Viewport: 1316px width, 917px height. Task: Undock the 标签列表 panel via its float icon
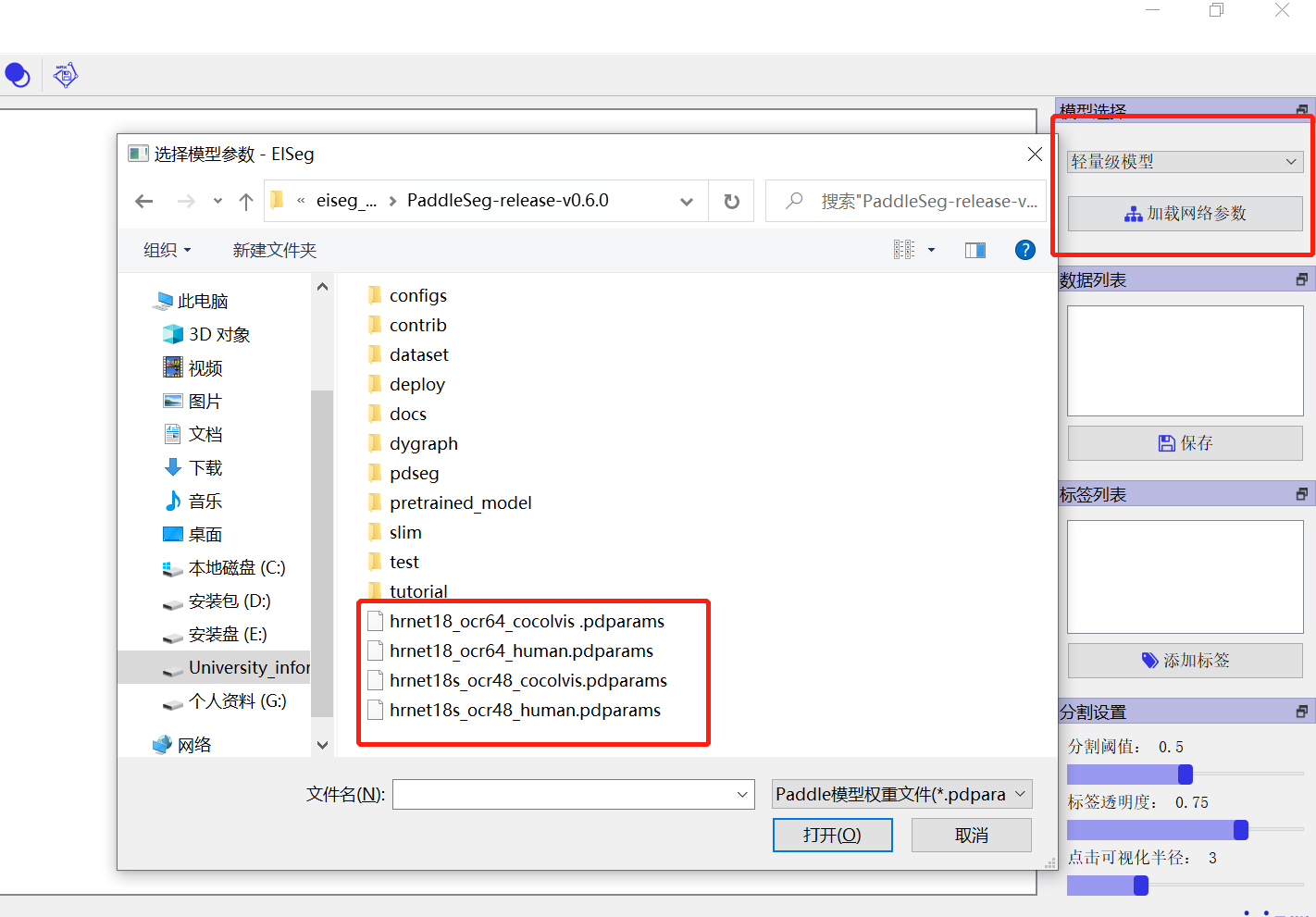[1302, 492]
